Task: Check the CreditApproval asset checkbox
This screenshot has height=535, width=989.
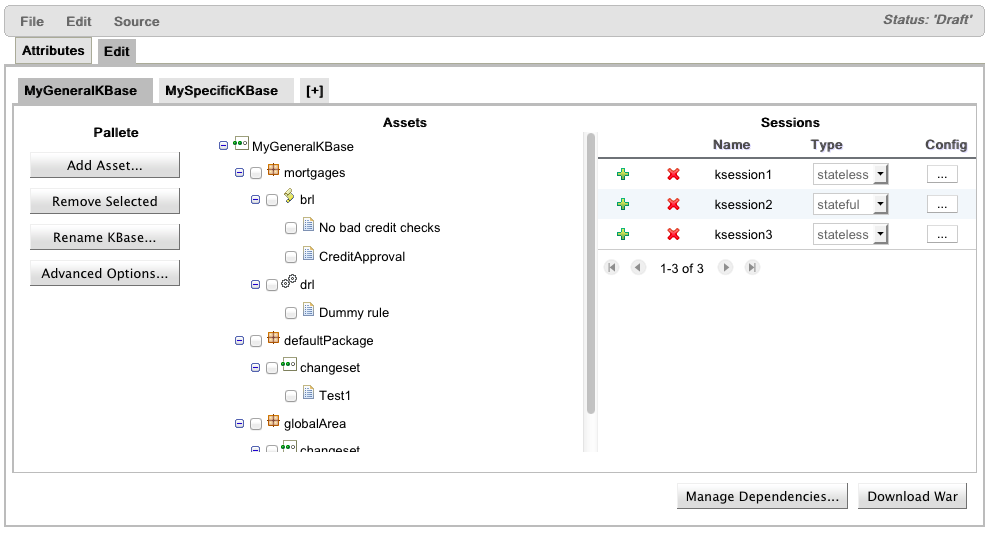Action: [291, 257]
